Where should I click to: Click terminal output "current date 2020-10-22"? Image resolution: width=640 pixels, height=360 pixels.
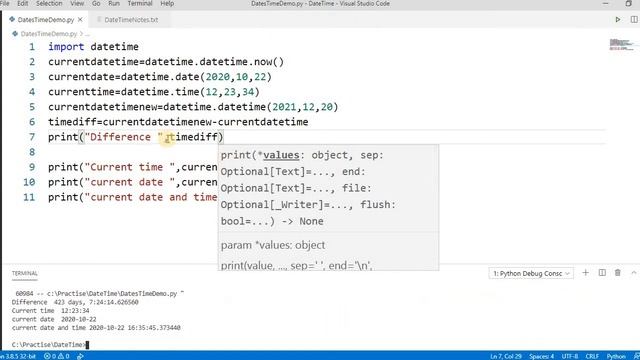point(54,319)
